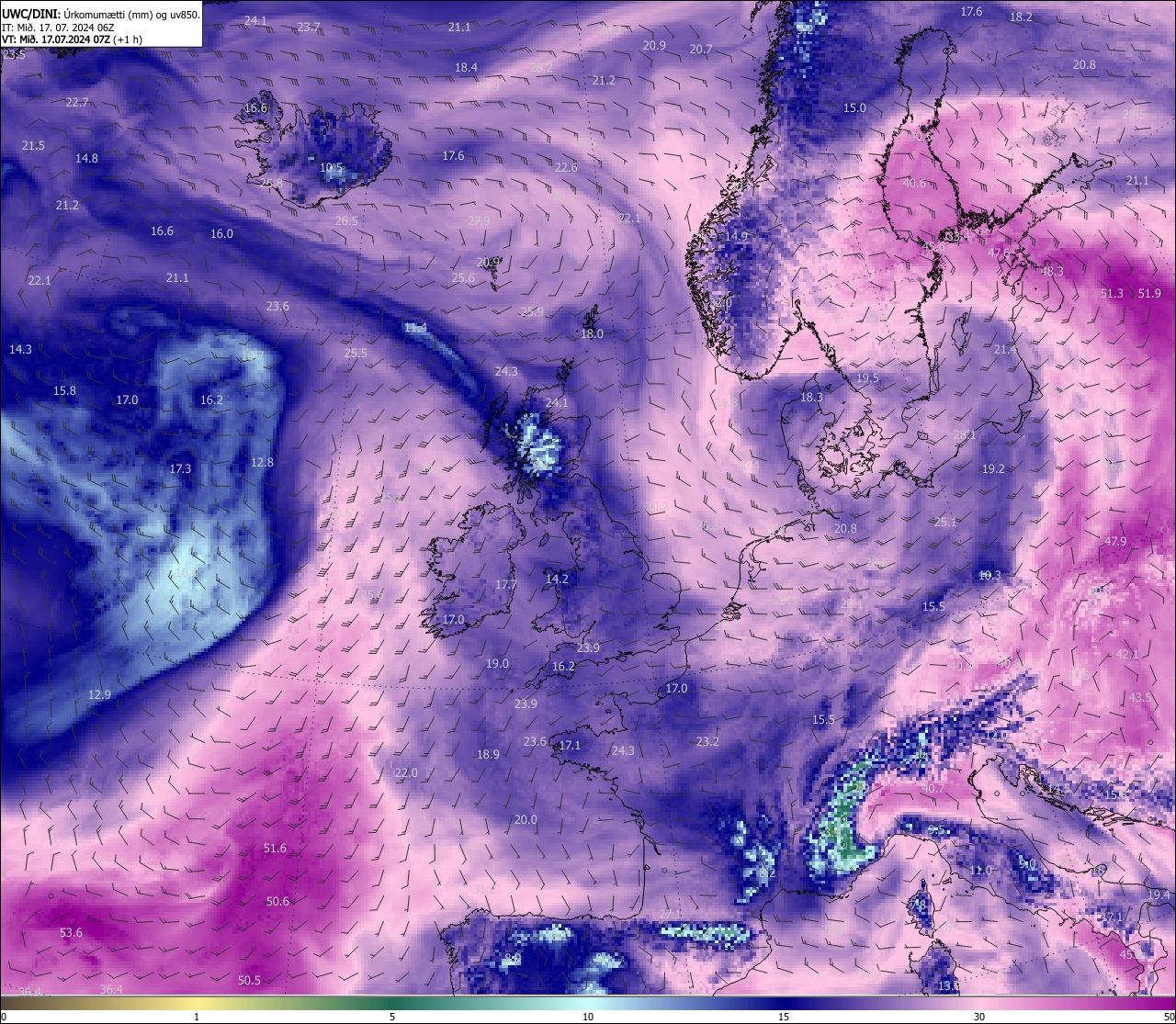The height and width of the screenshot is (1024, 1176).
Task: Click the 5 tick on color scale
Action: [x=392, y=1017]
